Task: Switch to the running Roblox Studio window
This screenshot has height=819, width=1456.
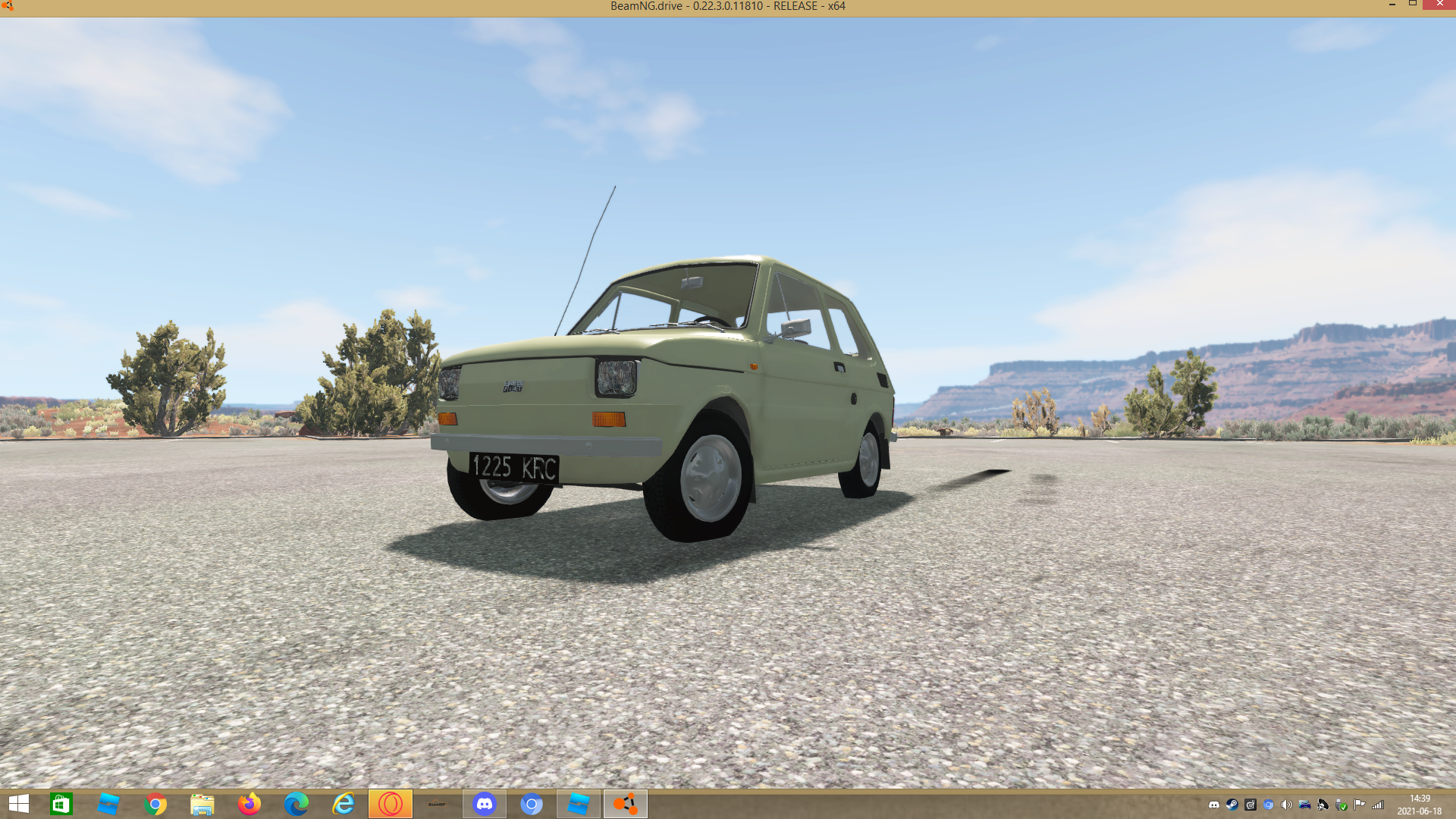Action: (x=579, y=804)
